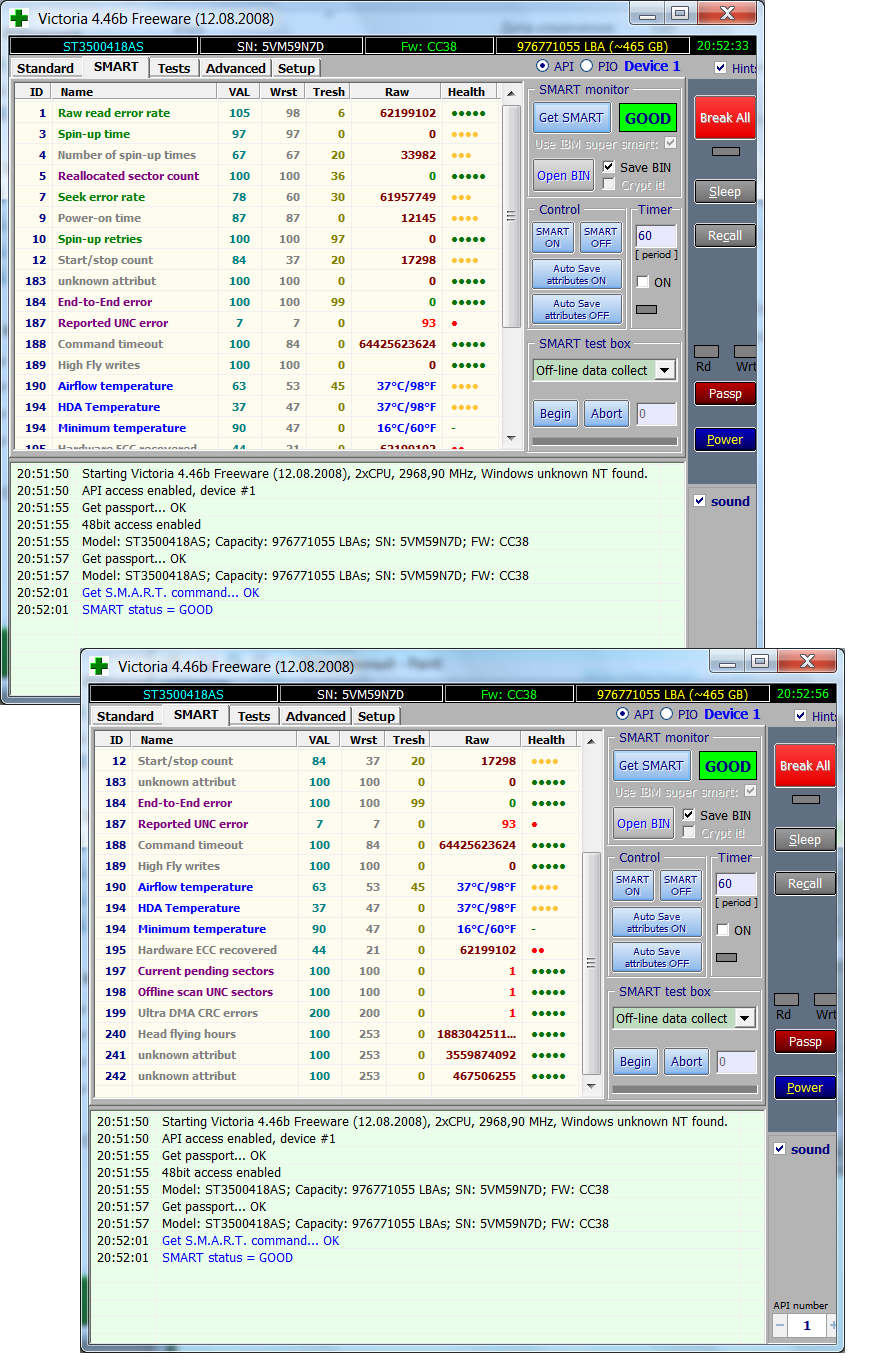
Task: Toggle the sound checkbox in the front window
Action: 780,1149
